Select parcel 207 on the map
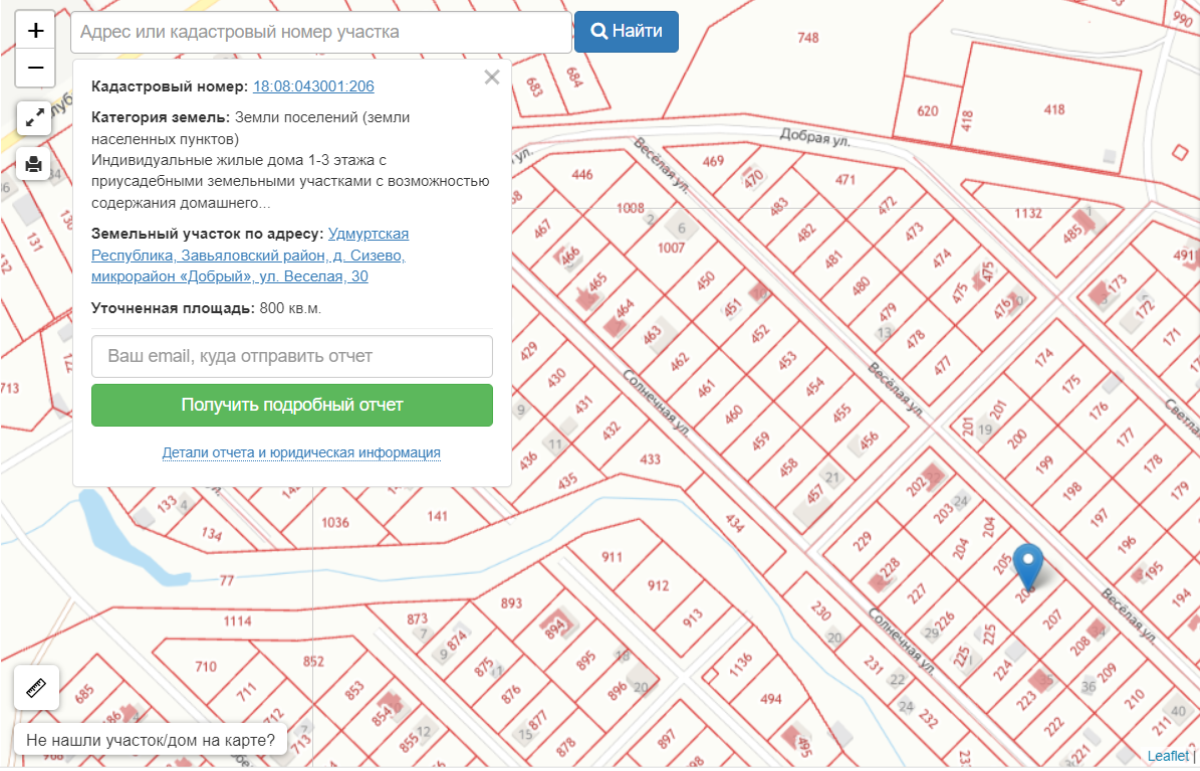This screenshot has height=771, width=1200. point(1051,619)
